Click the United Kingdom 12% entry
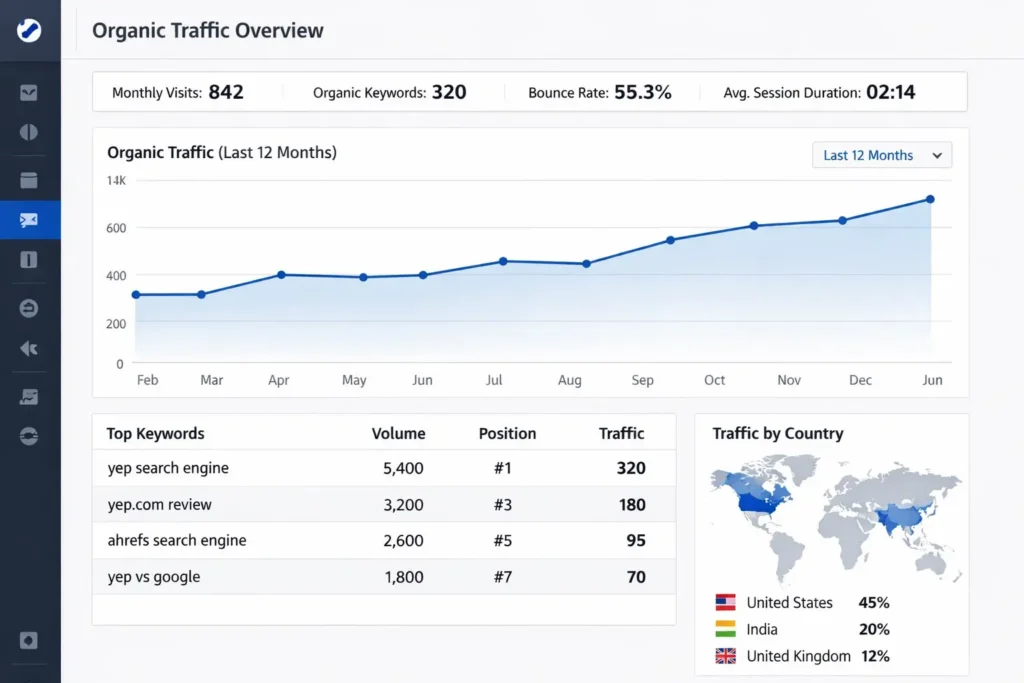 pos(803,656)
